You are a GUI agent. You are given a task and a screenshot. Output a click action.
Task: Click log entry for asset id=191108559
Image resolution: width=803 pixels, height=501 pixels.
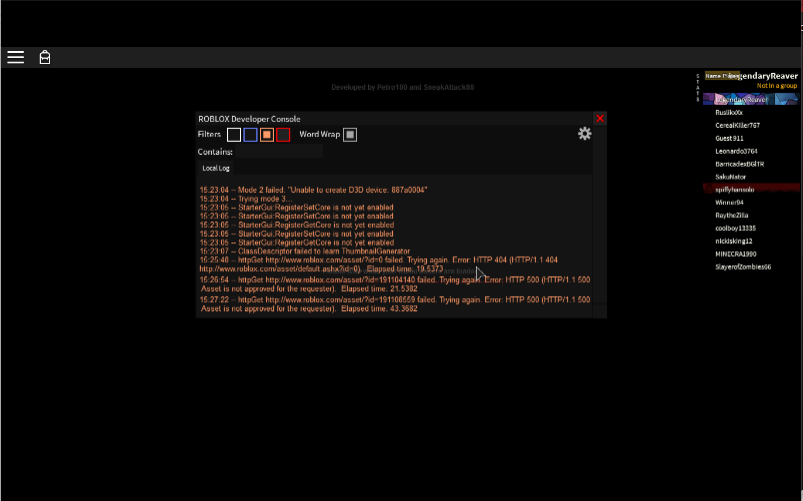(x=395, y=304)
